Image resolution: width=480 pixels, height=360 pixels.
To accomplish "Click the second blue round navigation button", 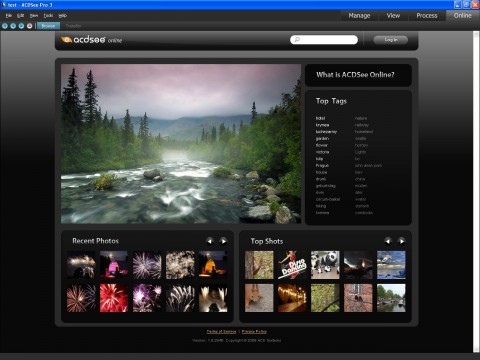I will [x=13, y=26].
